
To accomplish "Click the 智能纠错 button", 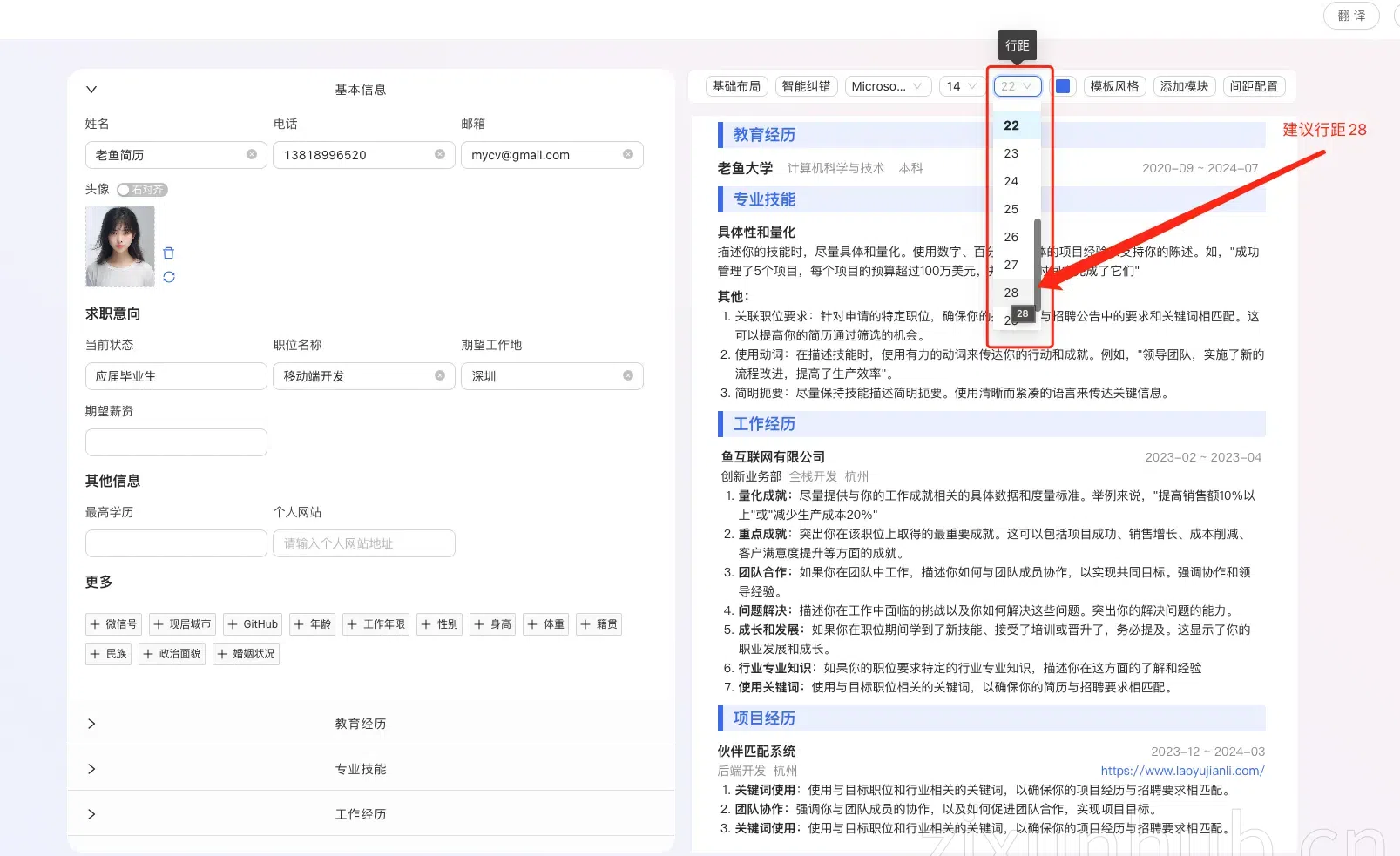I will (x=806, y=86).
